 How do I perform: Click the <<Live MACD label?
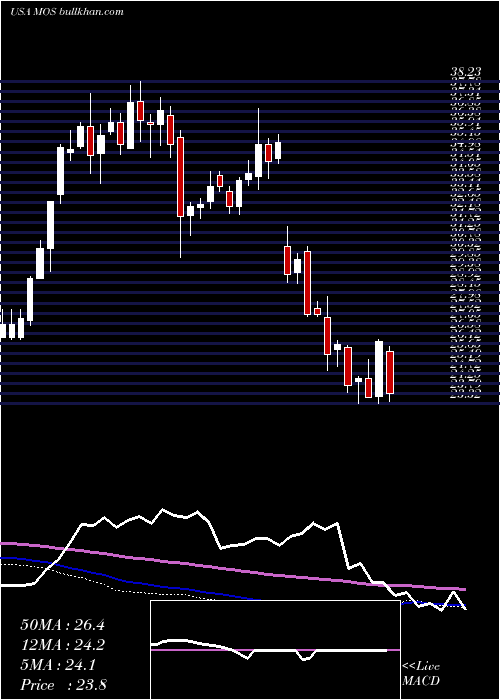click(x=421, y=674)
